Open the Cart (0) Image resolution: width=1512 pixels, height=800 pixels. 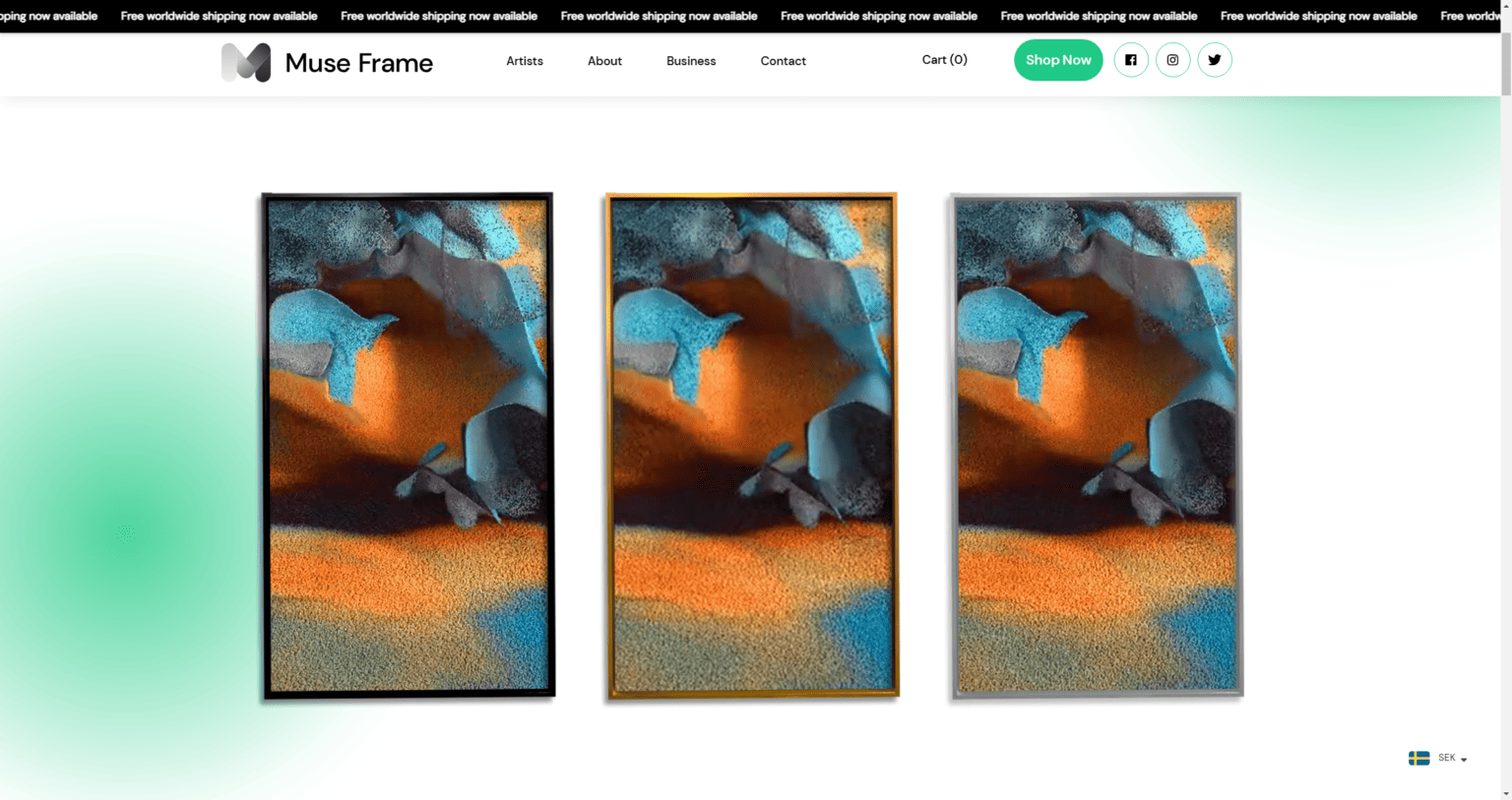(x=943, y=59)
